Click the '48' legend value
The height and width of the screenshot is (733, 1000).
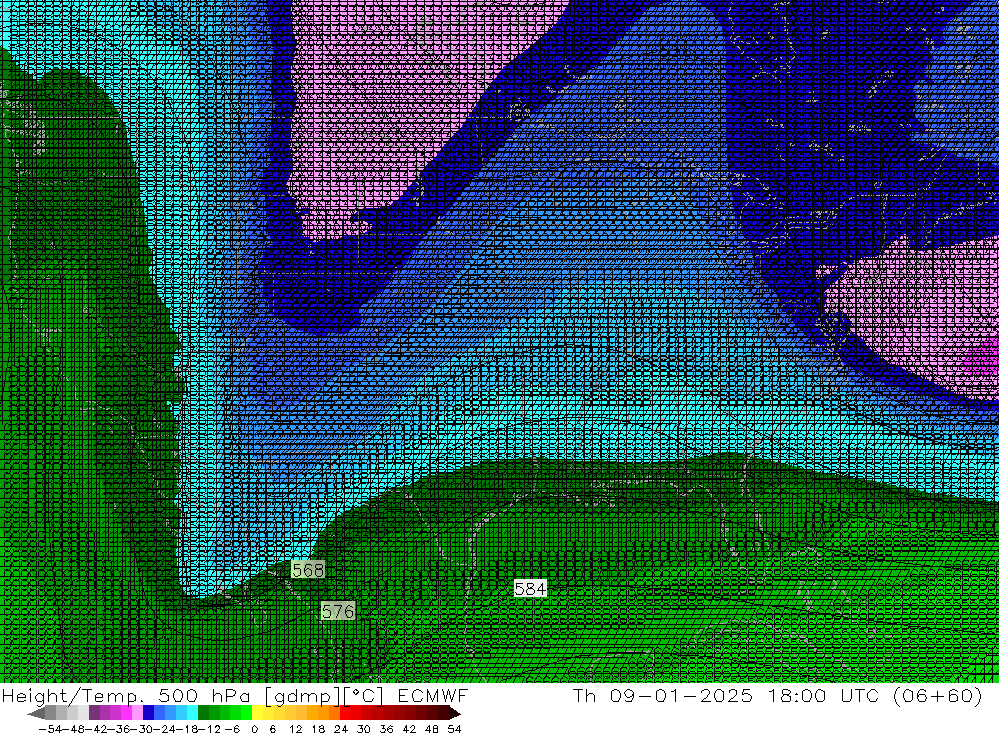432,729
